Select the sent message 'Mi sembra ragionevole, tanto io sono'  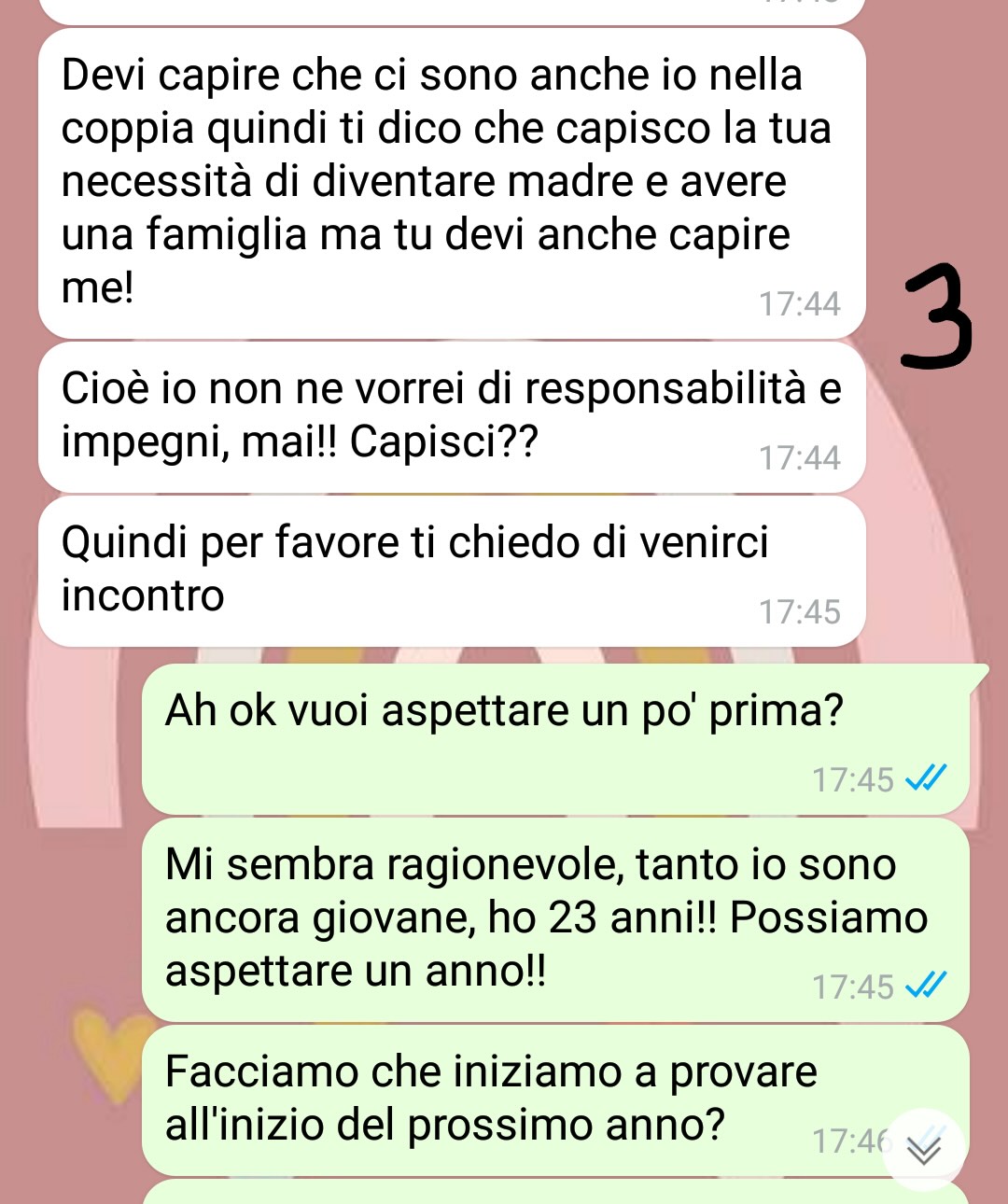coord(556,919)
